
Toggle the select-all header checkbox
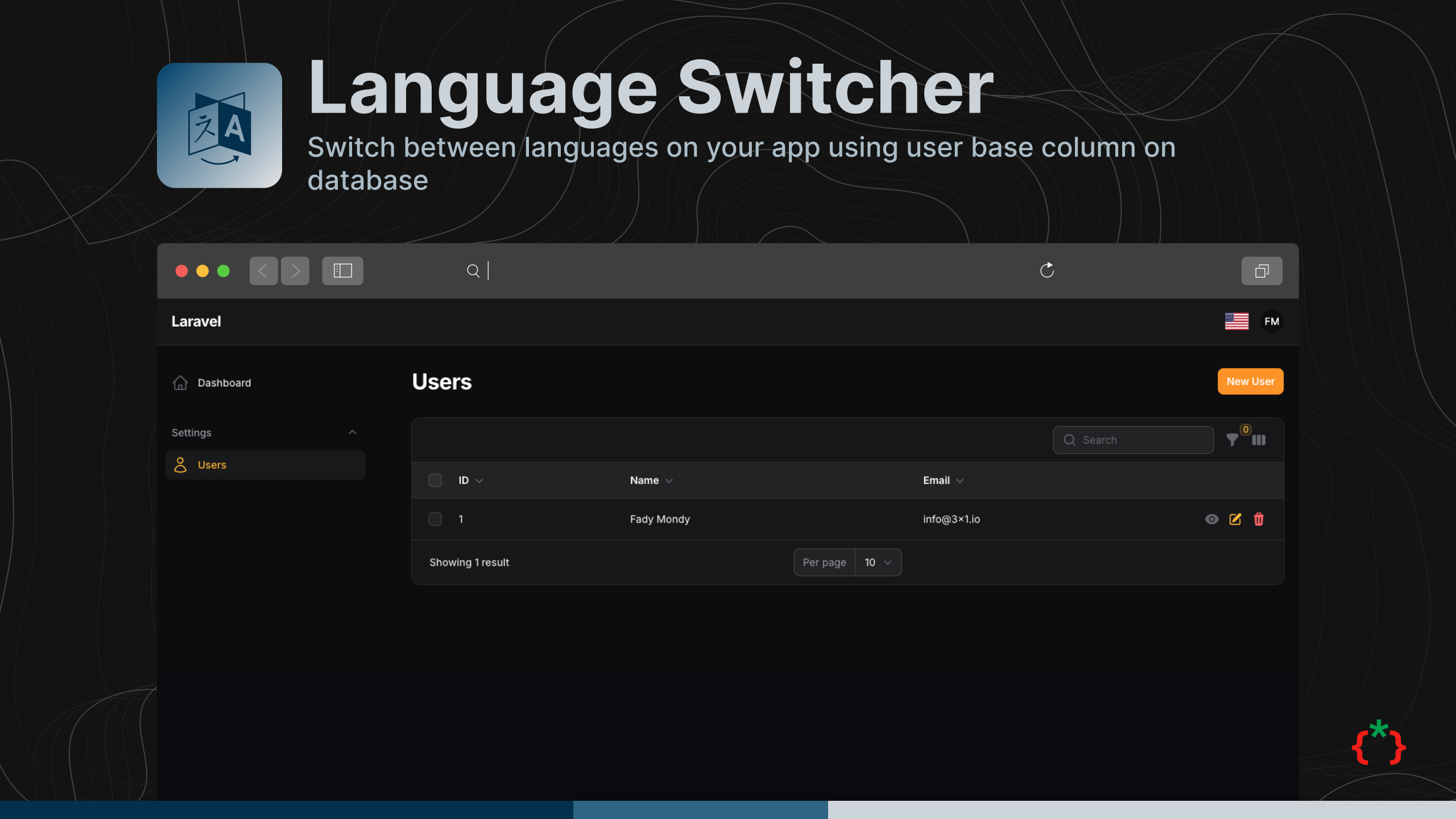435,480
